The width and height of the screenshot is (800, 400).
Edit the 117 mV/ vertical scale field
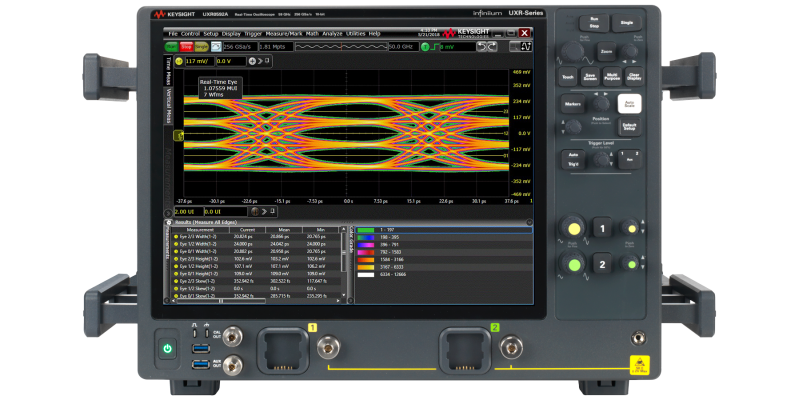click(199, 61)
